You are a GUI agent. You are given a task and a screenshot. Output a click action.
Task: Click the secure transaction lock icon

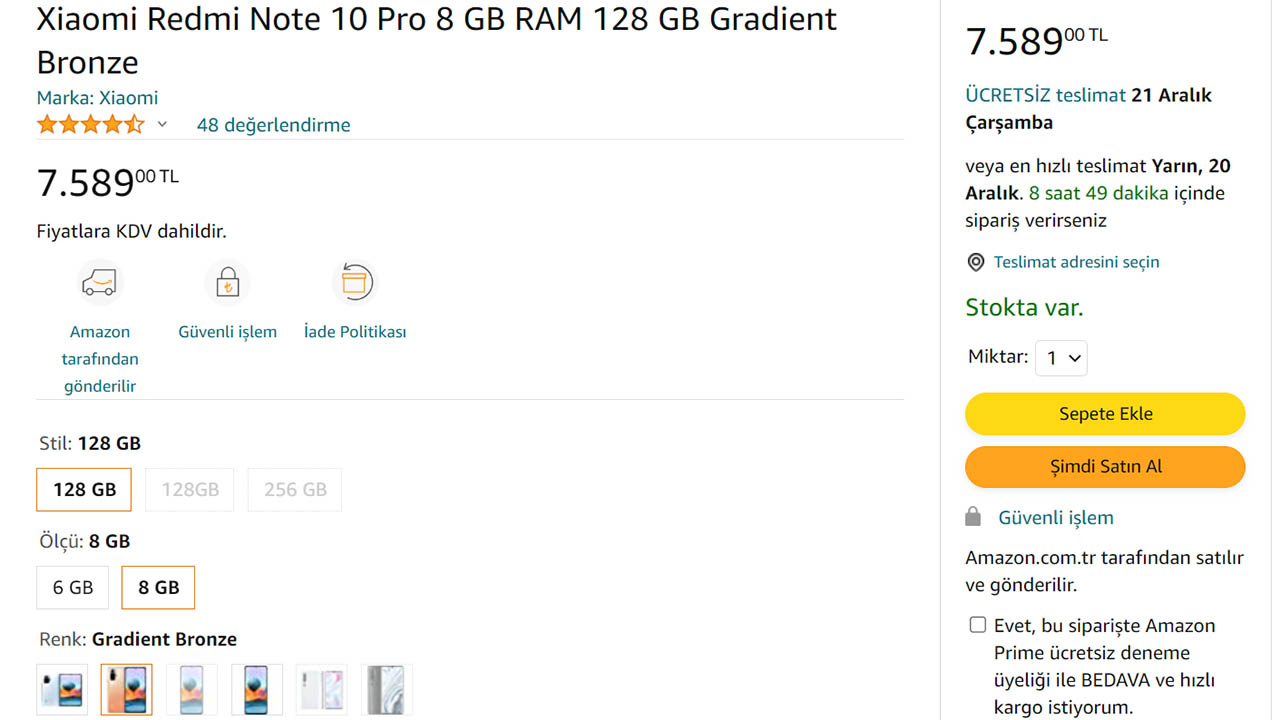tap(228, 283)
